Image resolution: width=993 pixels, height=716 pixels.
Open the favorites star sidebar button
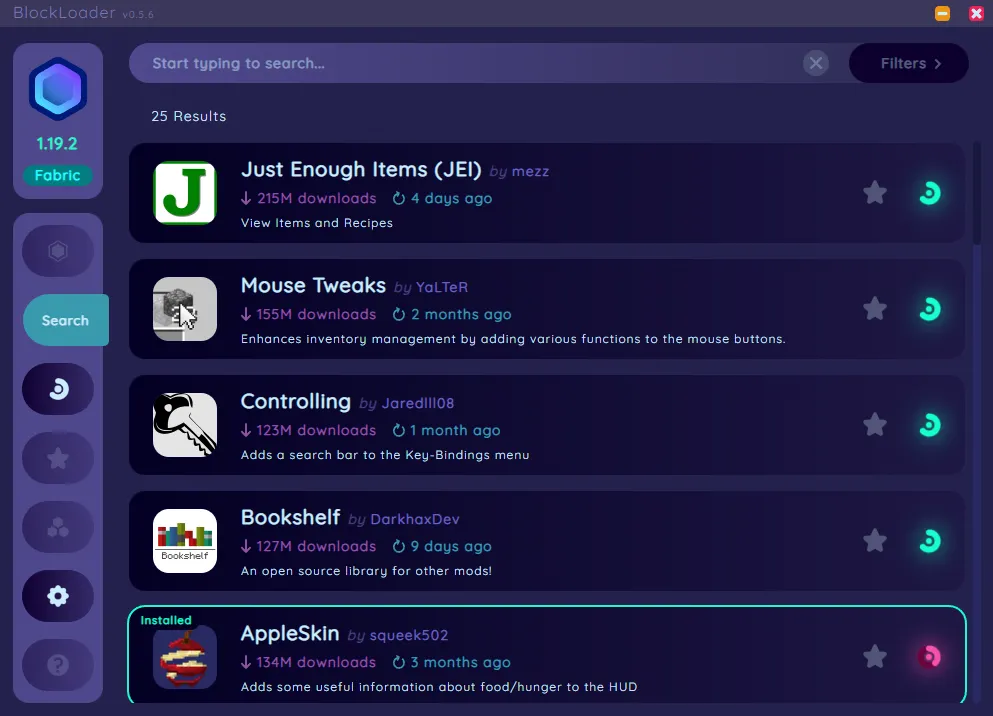point(58,458)
